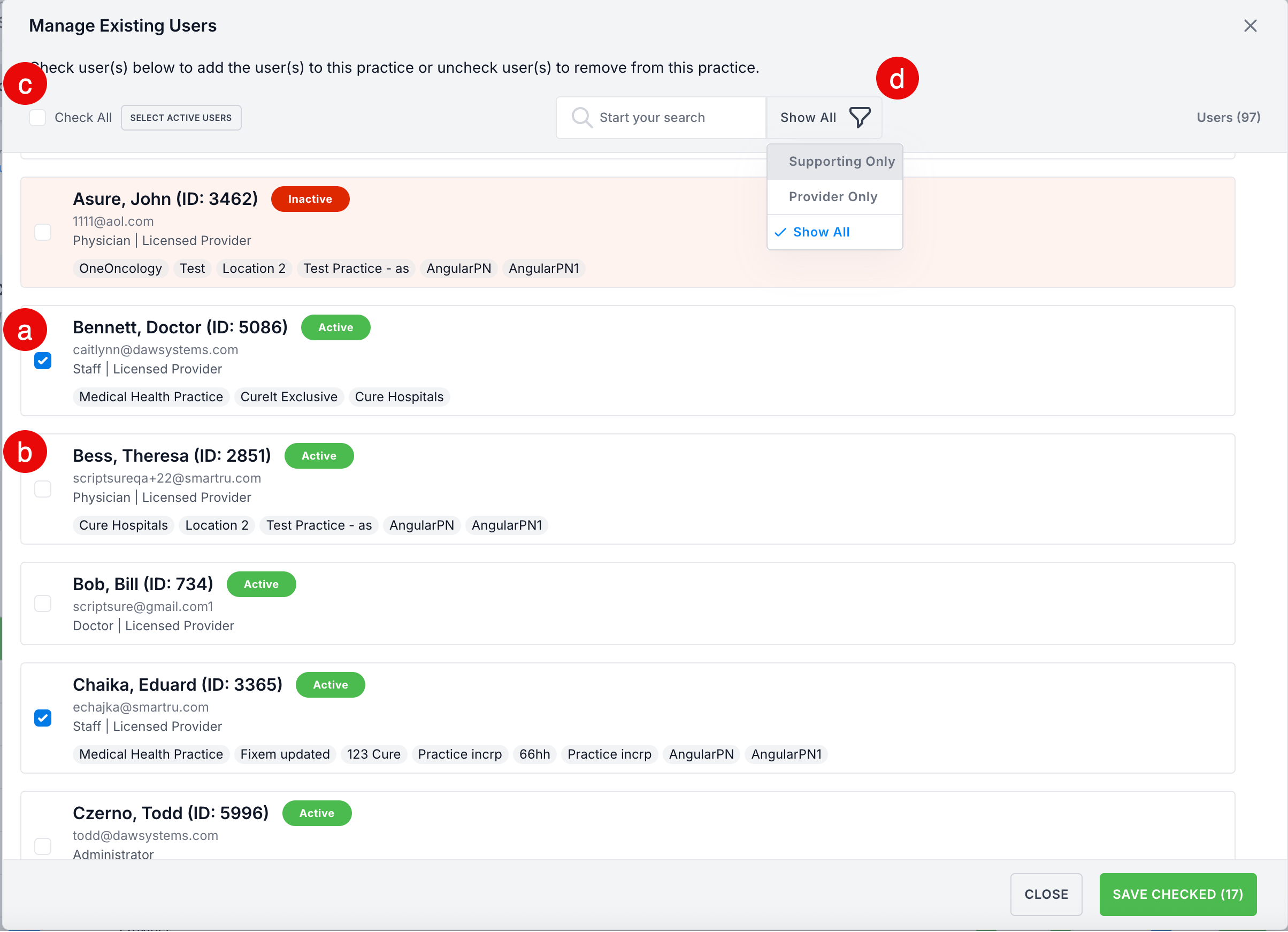Choose Supporting Only filter option
1288x932 pixels.
click(x=841, y=162)
